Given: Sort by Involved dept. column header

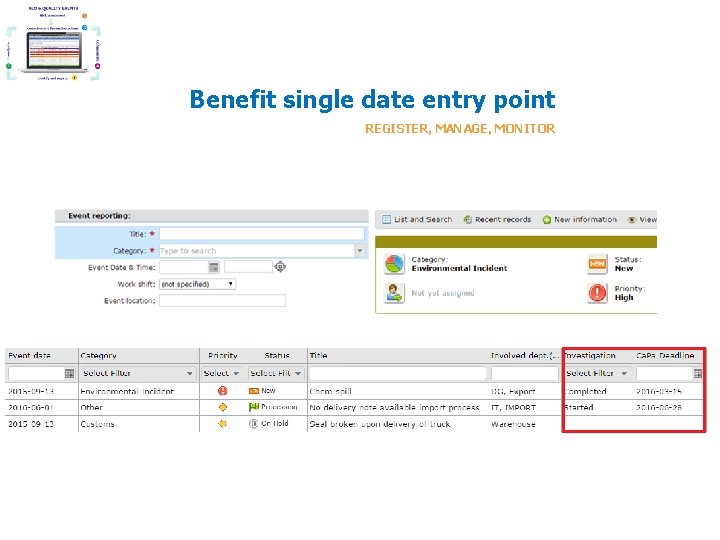Looking at the screenshot, I should point(524,355).
